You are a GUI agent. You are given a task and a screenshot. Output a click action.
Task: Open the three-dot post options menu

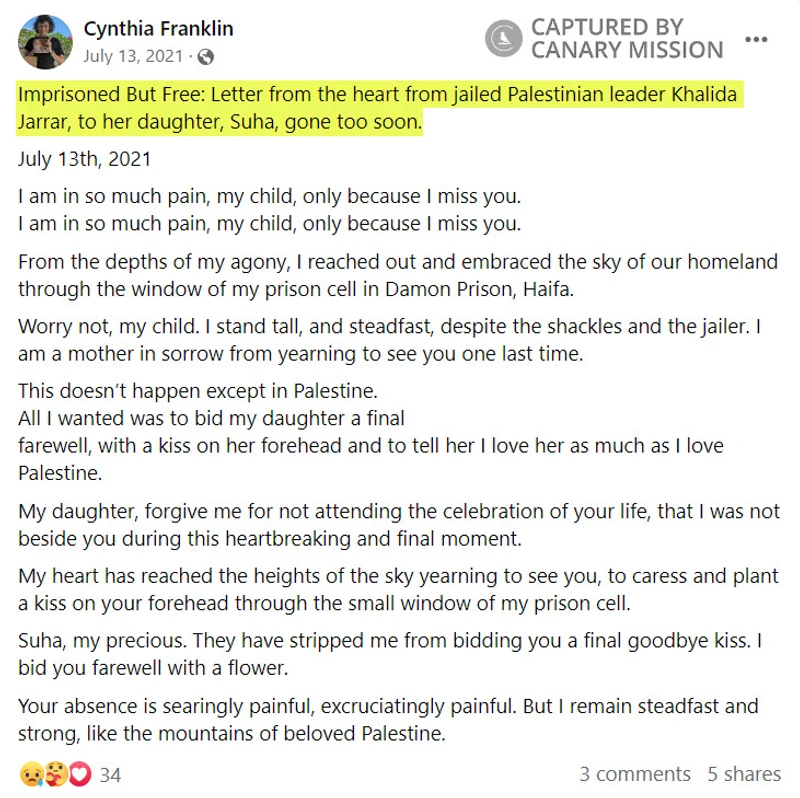(756, 39)
